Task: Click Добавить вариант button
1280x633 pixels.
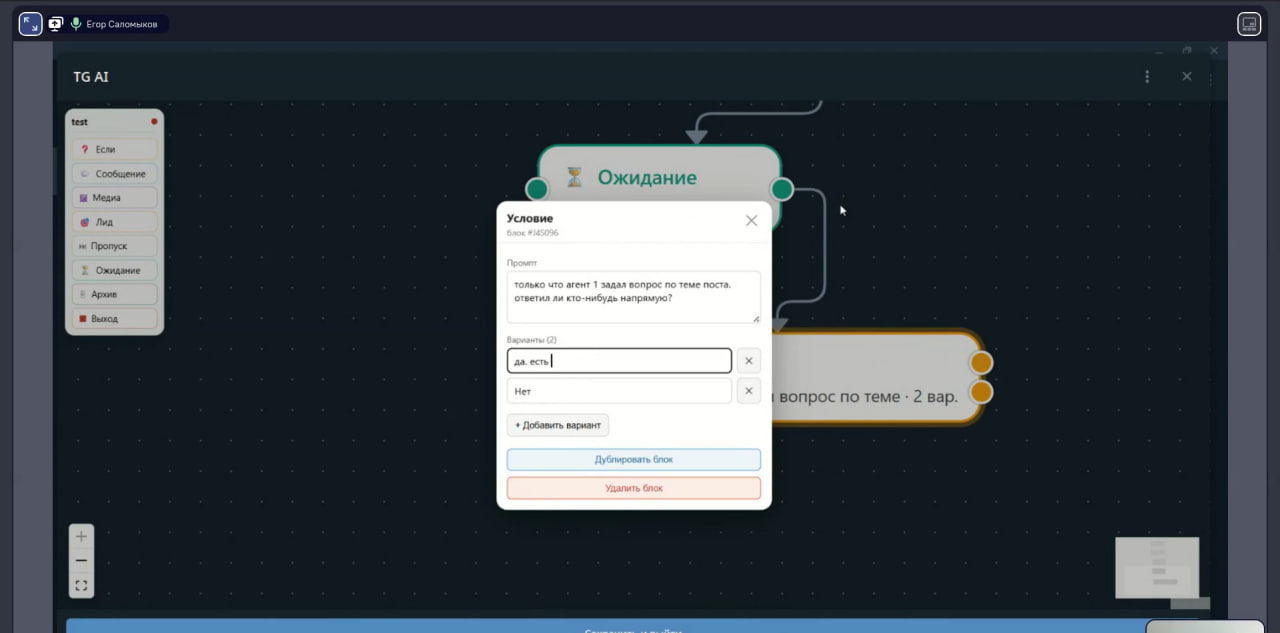Action: pyautogui.click(x=558, y=425)
